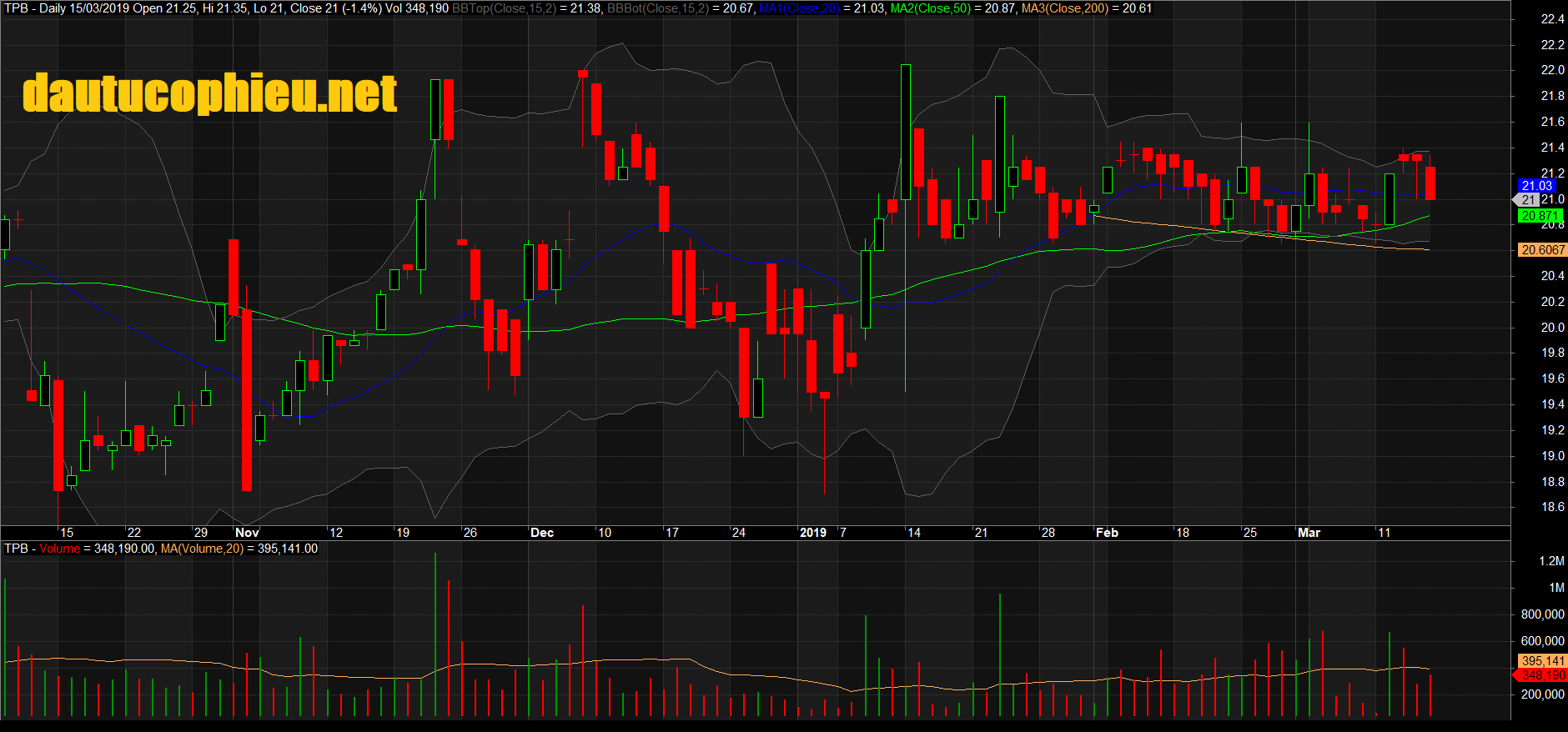Screen dimensions: 1568x732
Task: Click the Dec marker on date axis
Action: (x=542, y=533)
